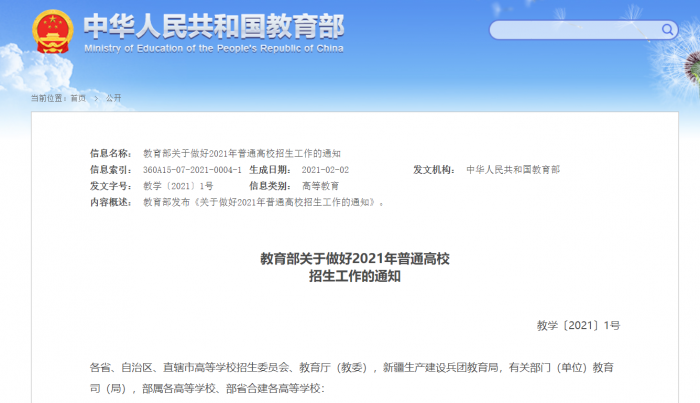
Task: Click the summary text 教育部发布《关于做好2021年普通高校招生工作的通知》
Action: click(261, 202)
